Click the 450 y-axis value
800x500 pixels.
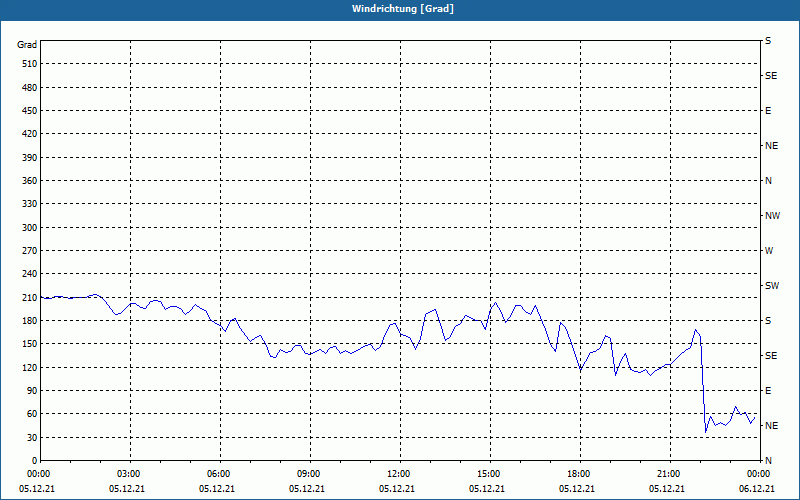pos(30,111)
